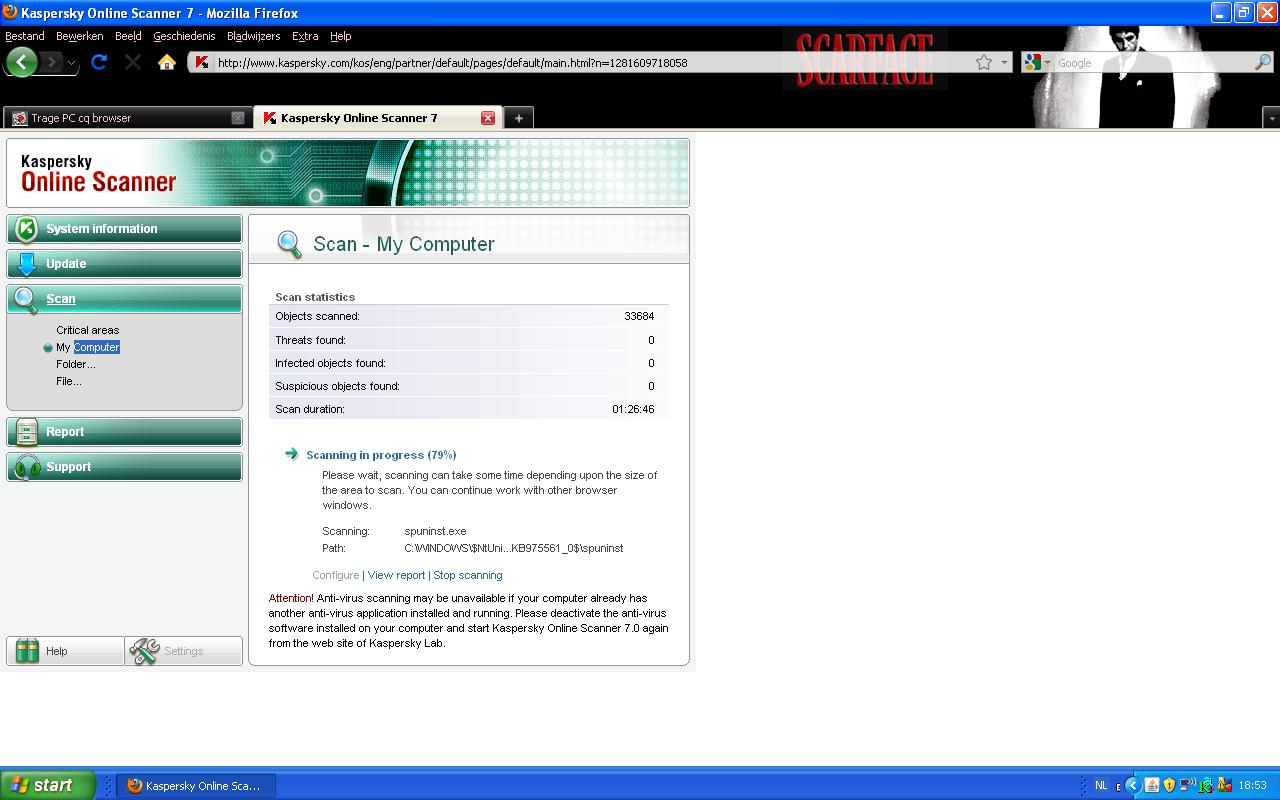Open the Help menu in the menu bar
Screen dimensions: 1280x800
click(x=341, y=36)
